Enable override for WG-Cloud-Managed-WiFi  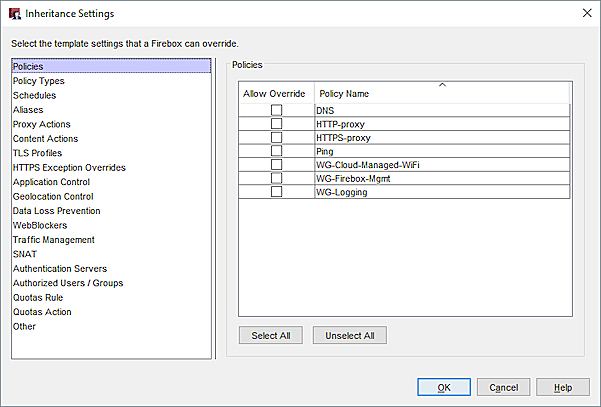click(x=276, y=165)
